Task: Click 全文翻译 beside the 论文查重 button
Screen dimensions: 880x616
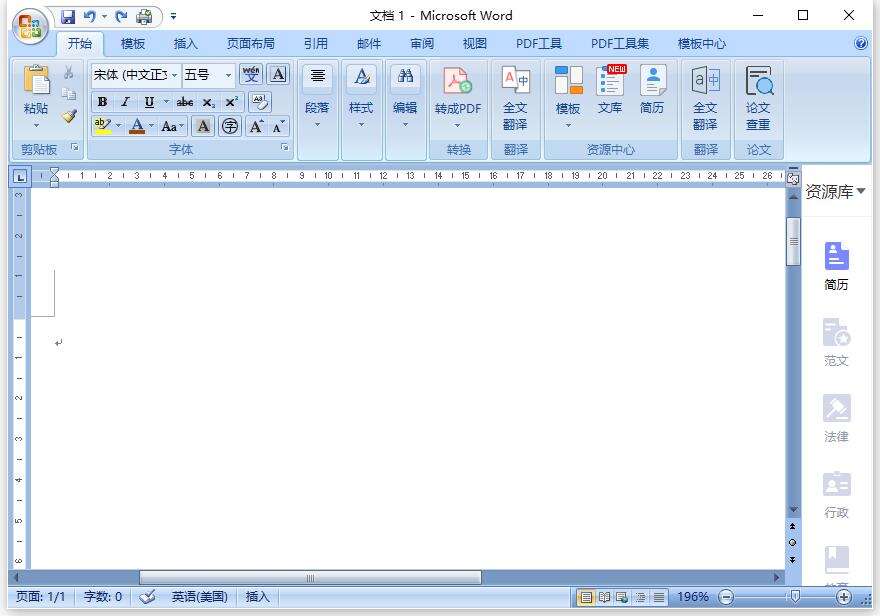Action: click(x=705, y=98)
